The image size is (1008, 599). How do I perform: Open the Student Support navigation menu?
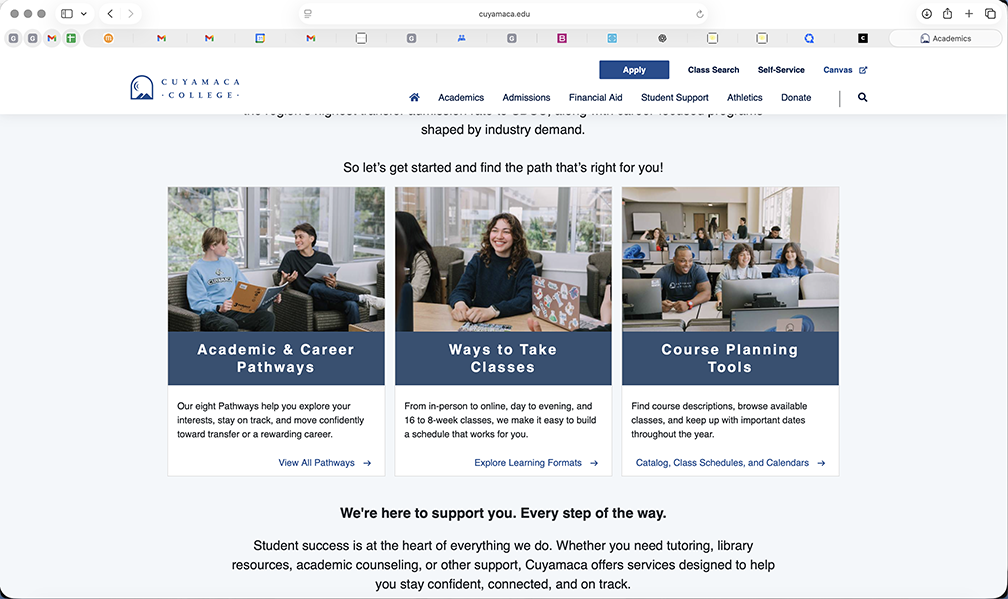click(x=674, y=98)
